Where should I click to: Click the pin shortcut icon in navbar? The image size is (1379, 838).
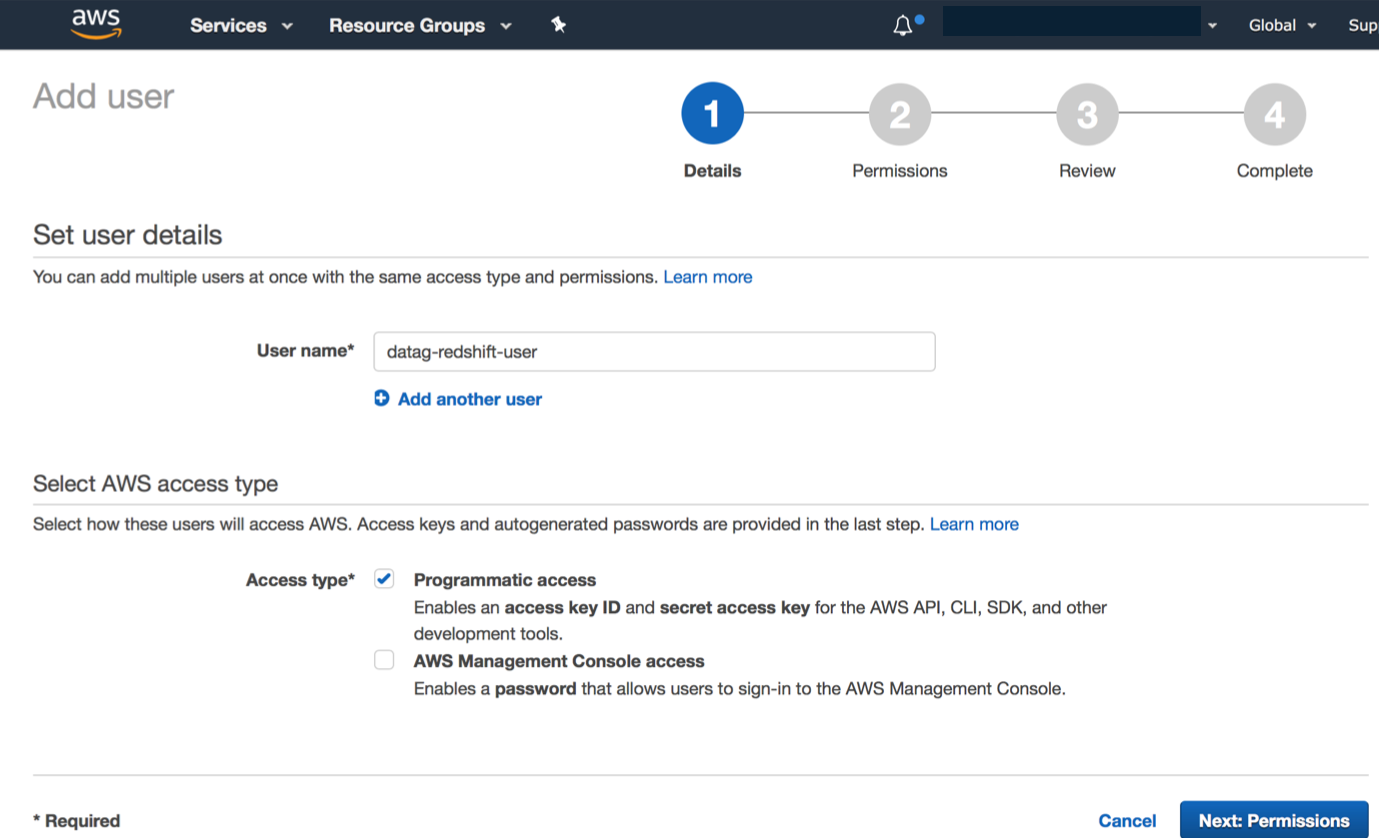click(x=559, y=25)
